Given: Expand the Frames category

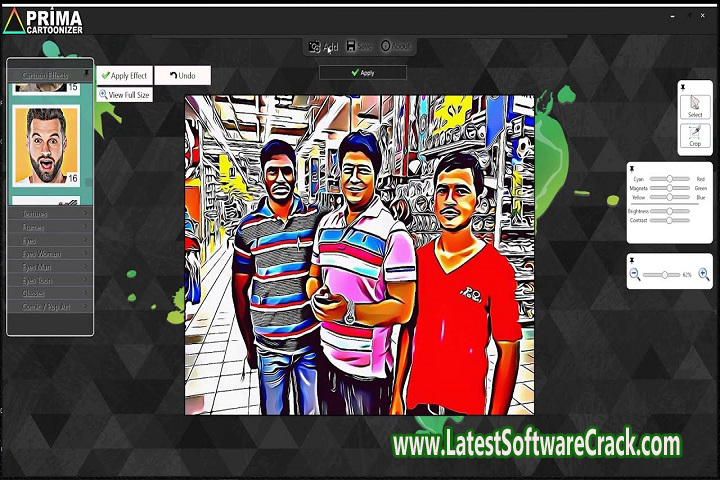Looking at the screenshot, I should 50,227.
